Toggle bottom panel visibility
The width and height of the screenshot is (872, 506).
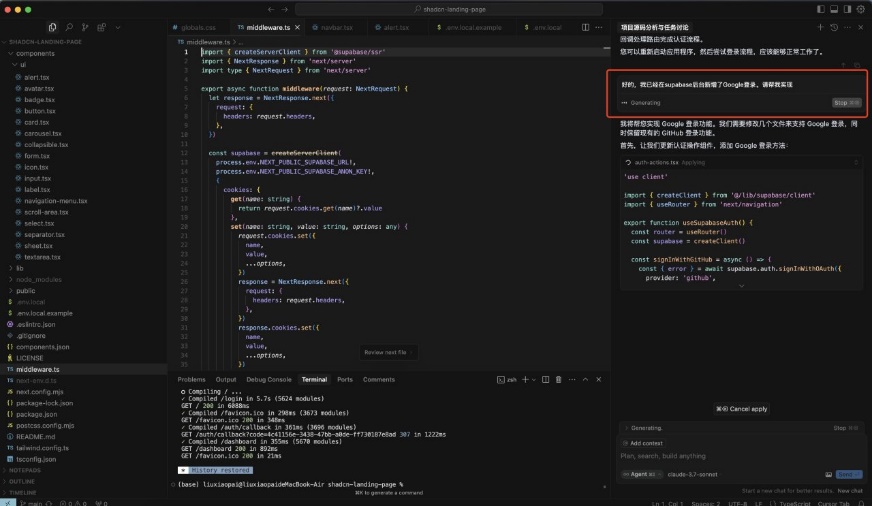point(832,9)
